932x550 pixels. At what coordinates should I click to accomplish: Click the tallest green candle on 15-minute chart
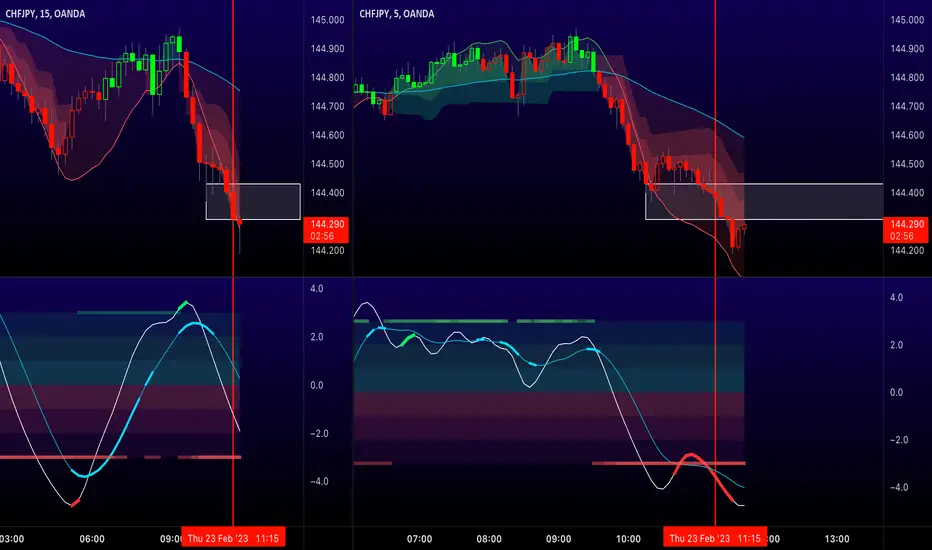pos(153,74)
